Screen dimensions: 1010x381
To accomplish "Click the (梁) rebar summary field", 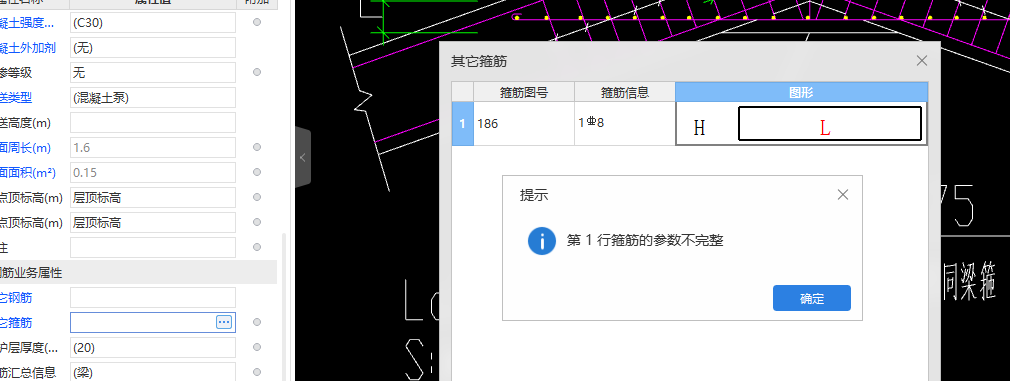I will [153, 372].
